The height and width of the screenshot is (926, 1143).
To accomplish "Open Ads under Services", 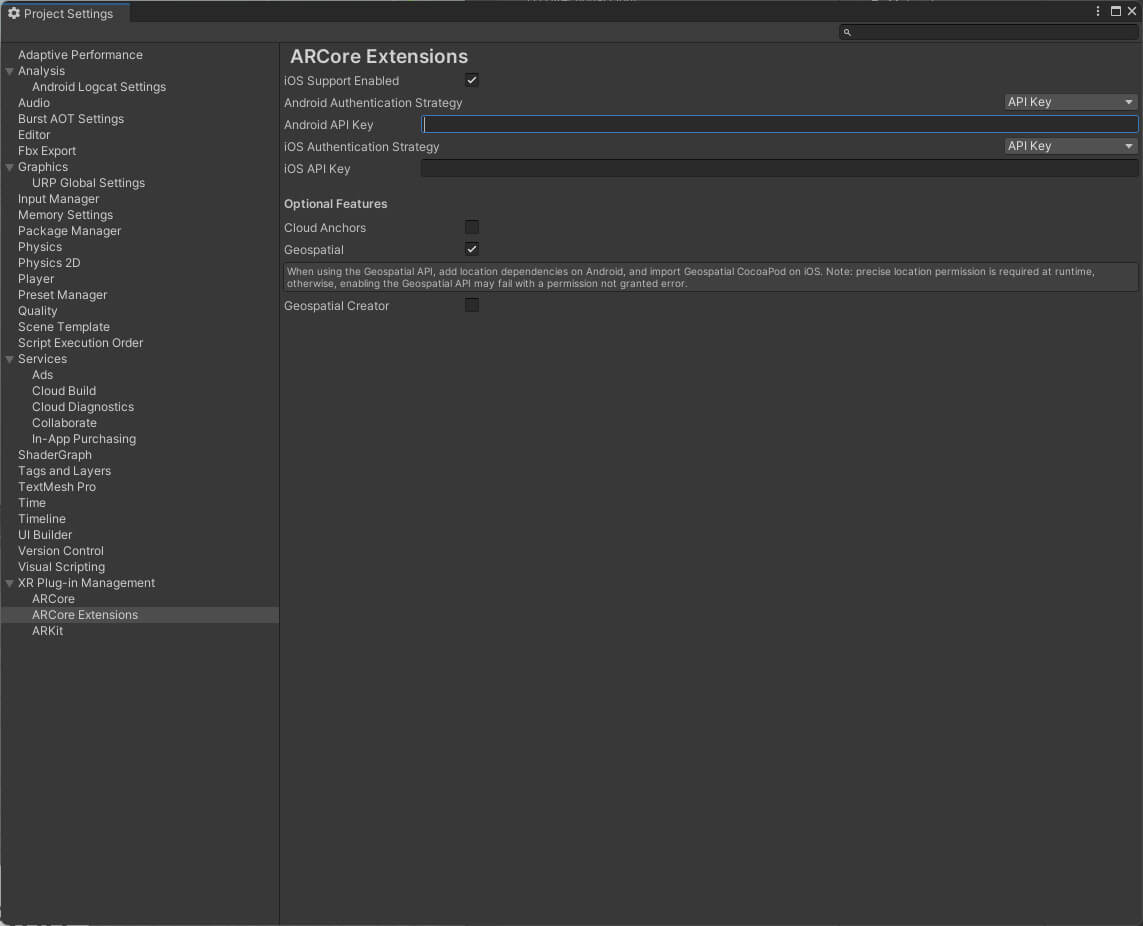I will tap(42, 376).
